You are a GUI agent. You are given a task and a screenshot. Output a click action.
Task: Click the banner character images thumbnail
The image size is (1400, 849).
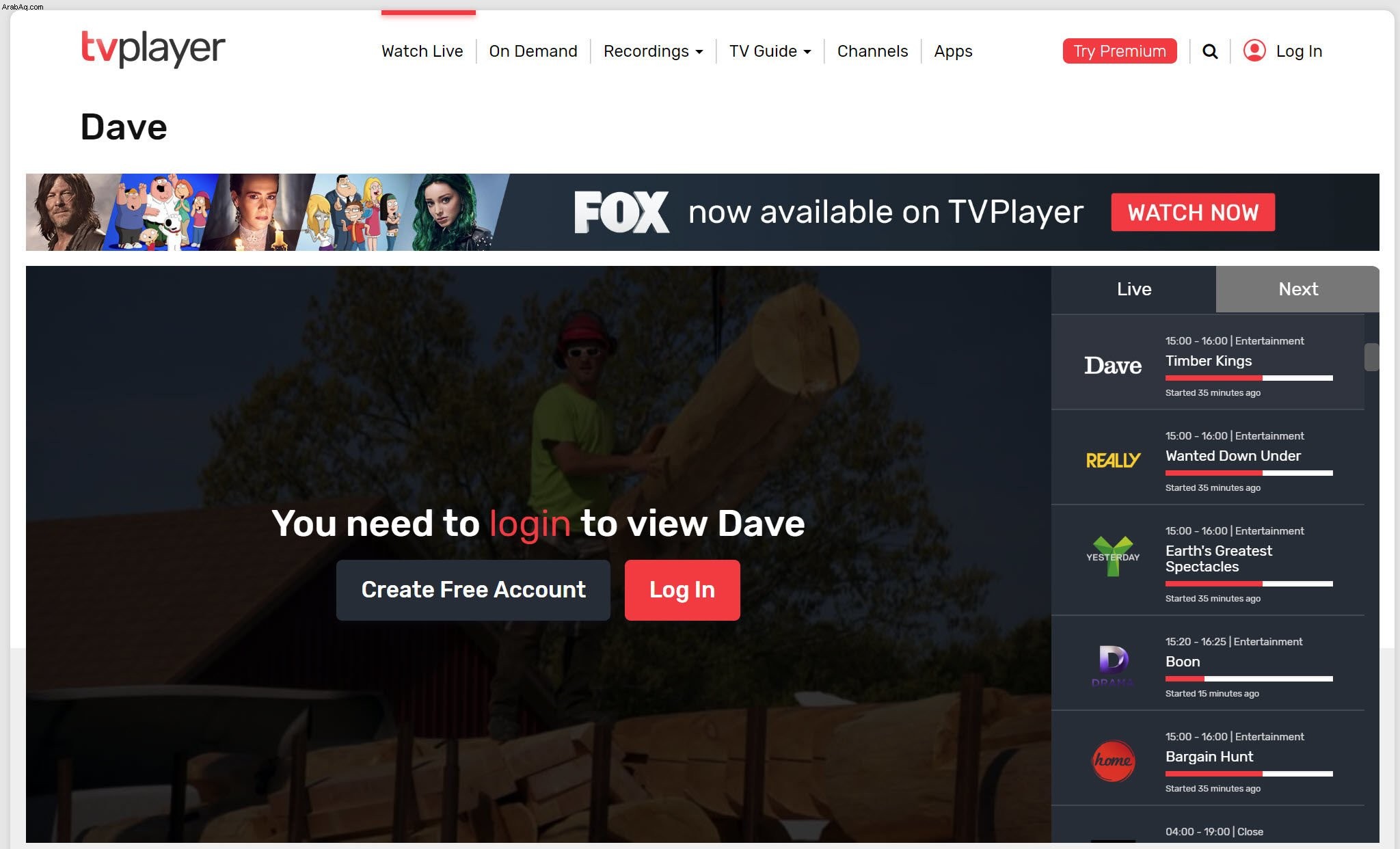click(x=268, y=212)
